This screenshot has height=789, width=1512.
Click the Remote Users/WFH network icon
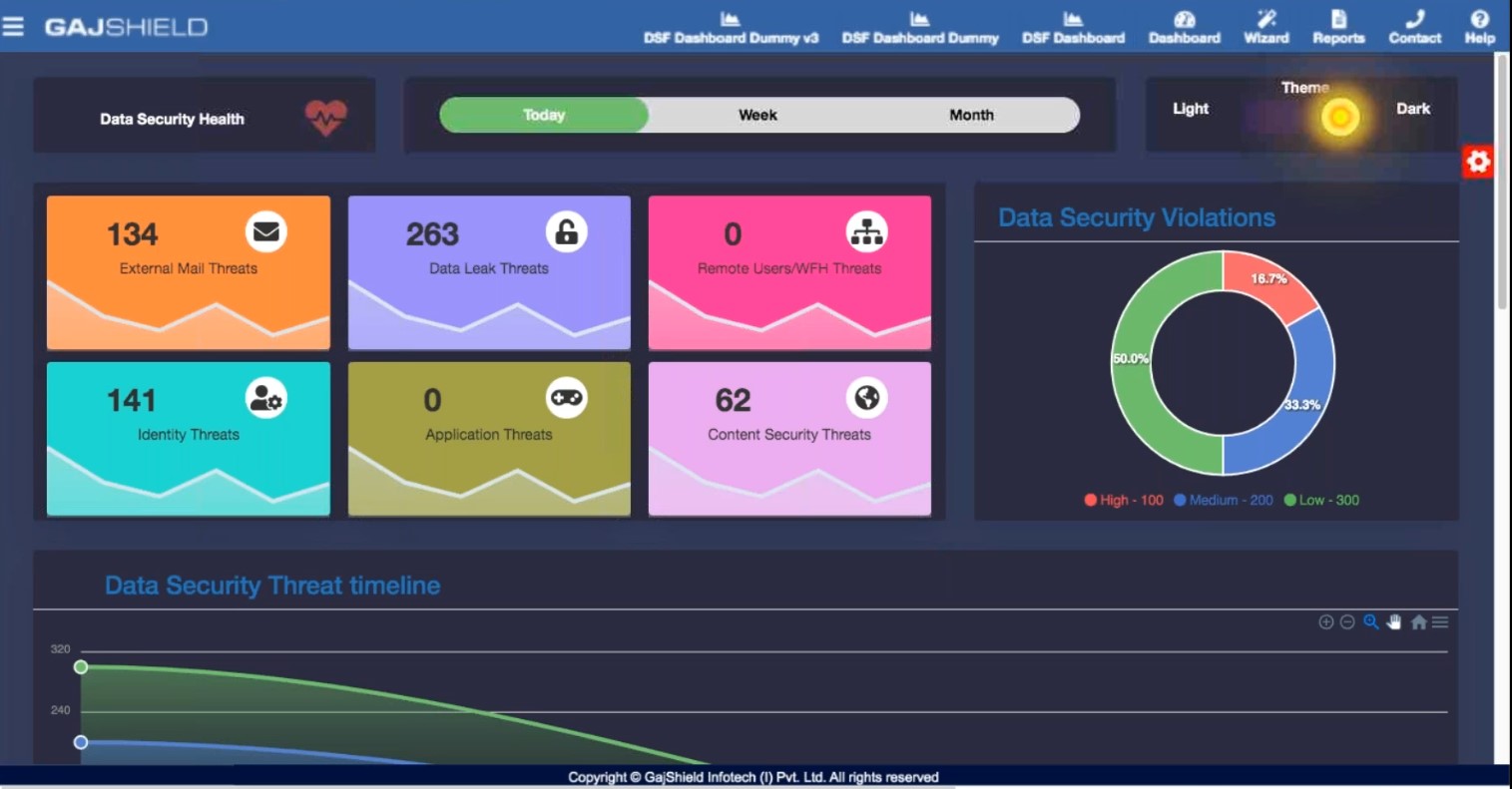point(866,231)
